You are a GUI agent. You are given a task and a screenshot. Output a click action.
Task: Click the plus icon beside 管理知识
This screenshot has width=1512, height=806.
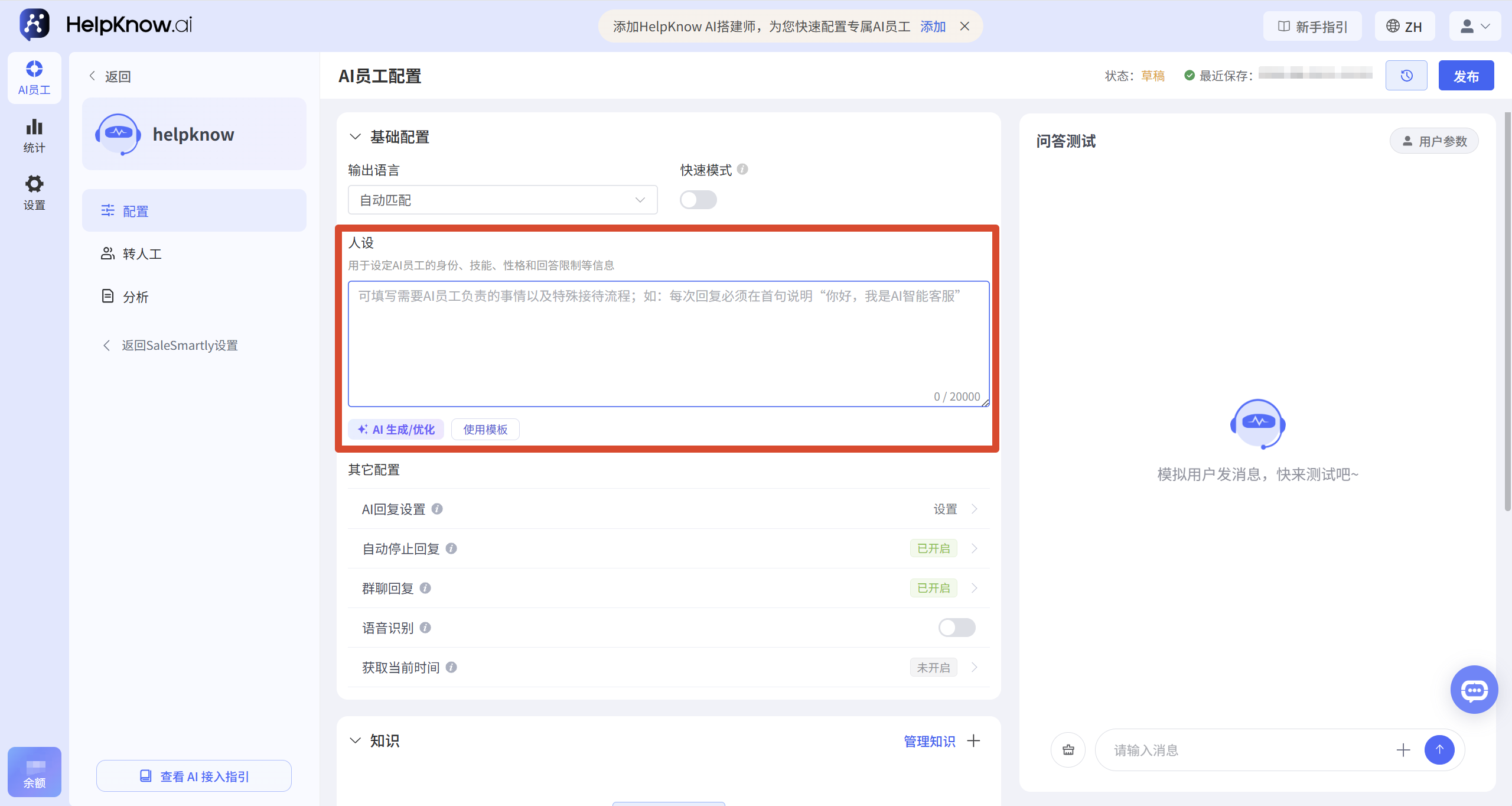[x=973, y=740]
